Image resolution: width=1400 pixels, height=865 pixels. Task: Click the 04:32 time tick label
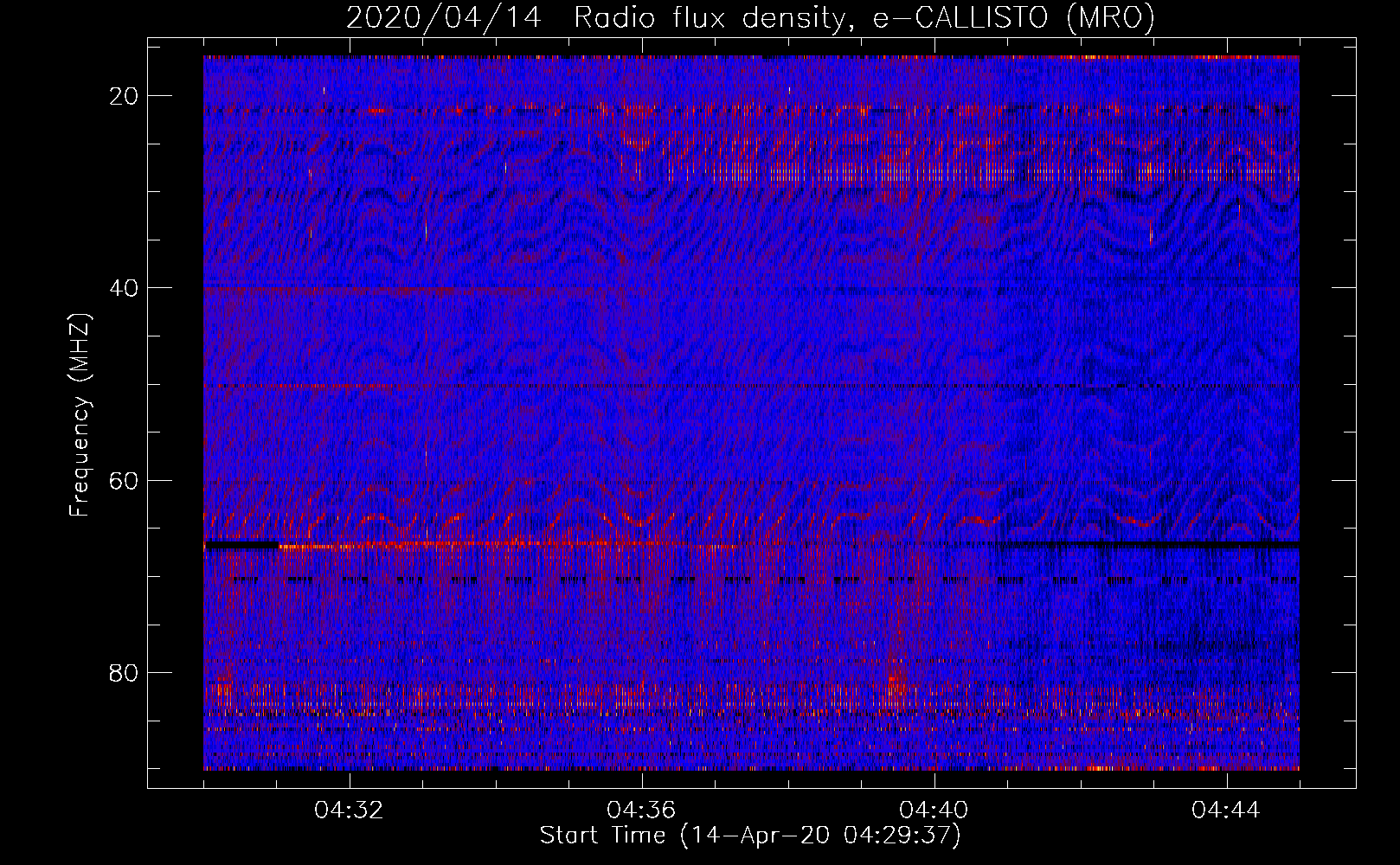point(350,811)
